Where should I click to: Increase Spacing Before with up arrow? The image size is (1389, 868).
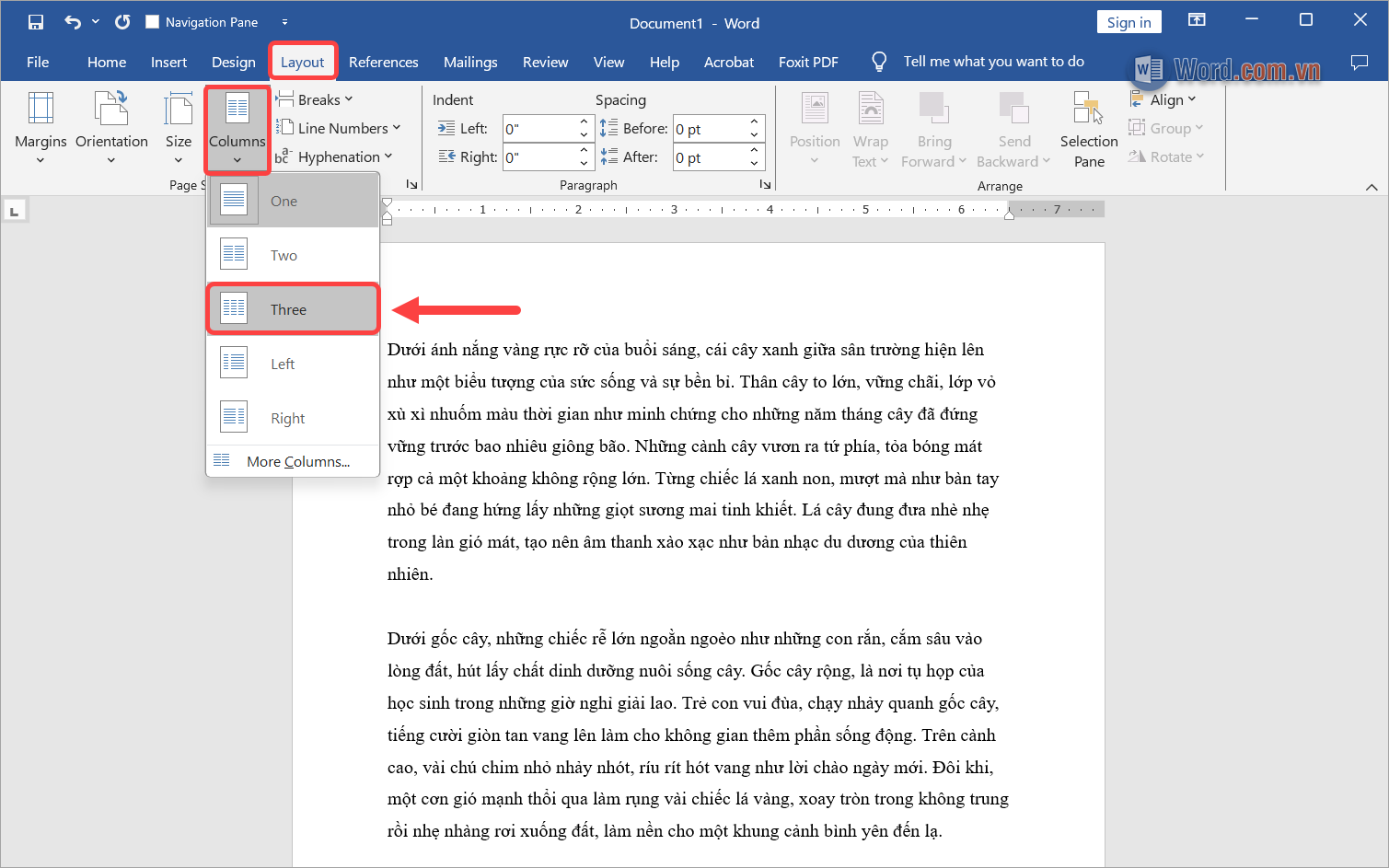[754, 122]
